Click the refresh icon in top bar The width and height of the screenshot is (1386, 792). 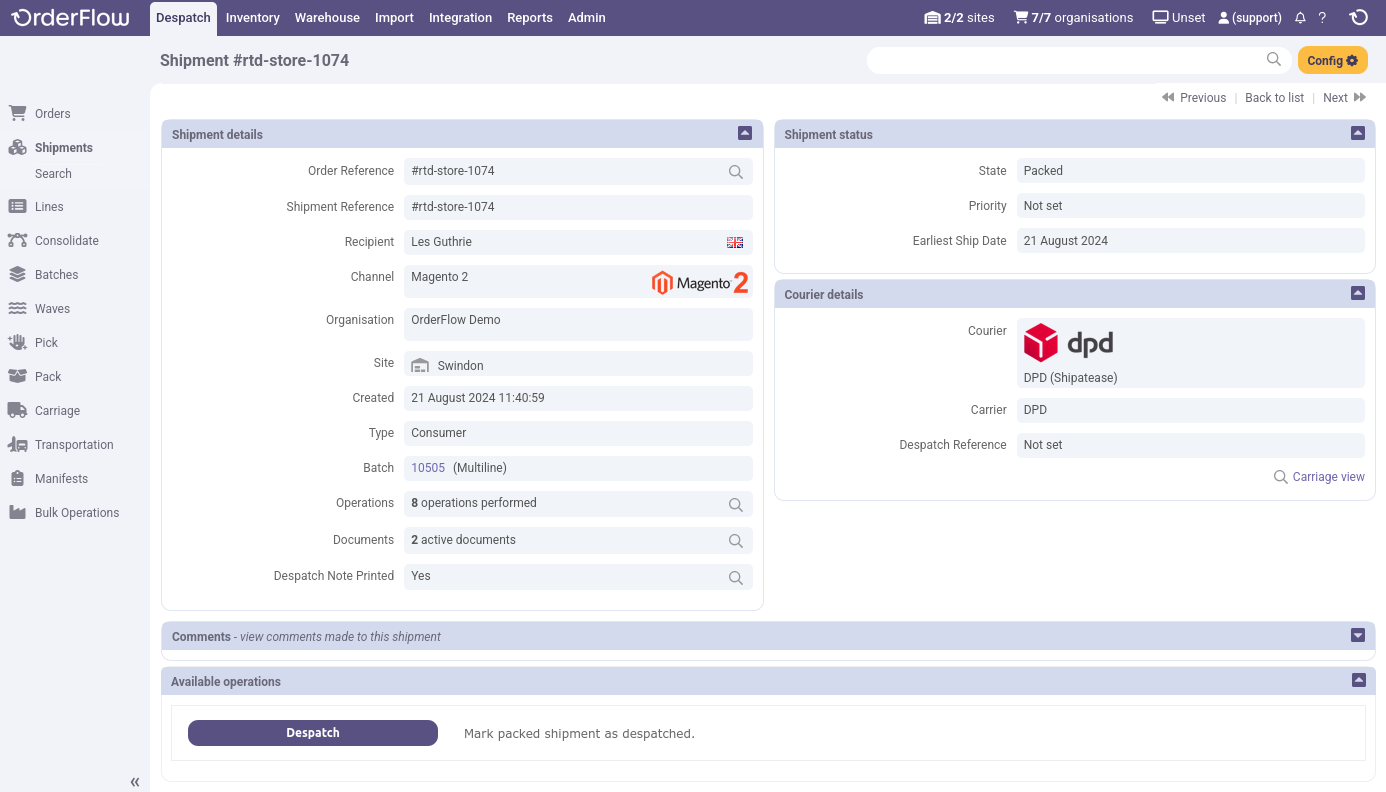1359,18
